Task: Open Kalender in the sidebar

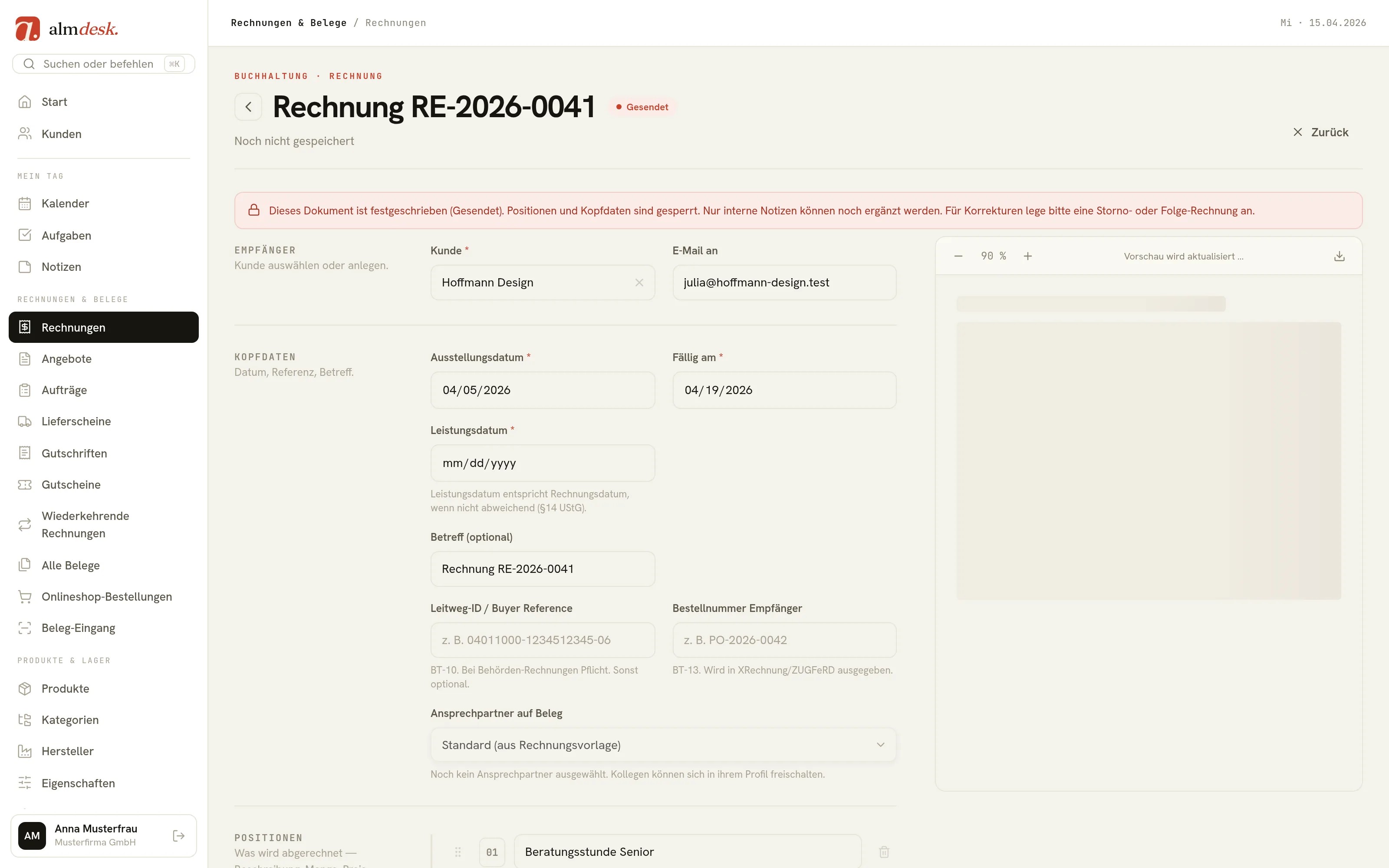Action: (103, 203)
